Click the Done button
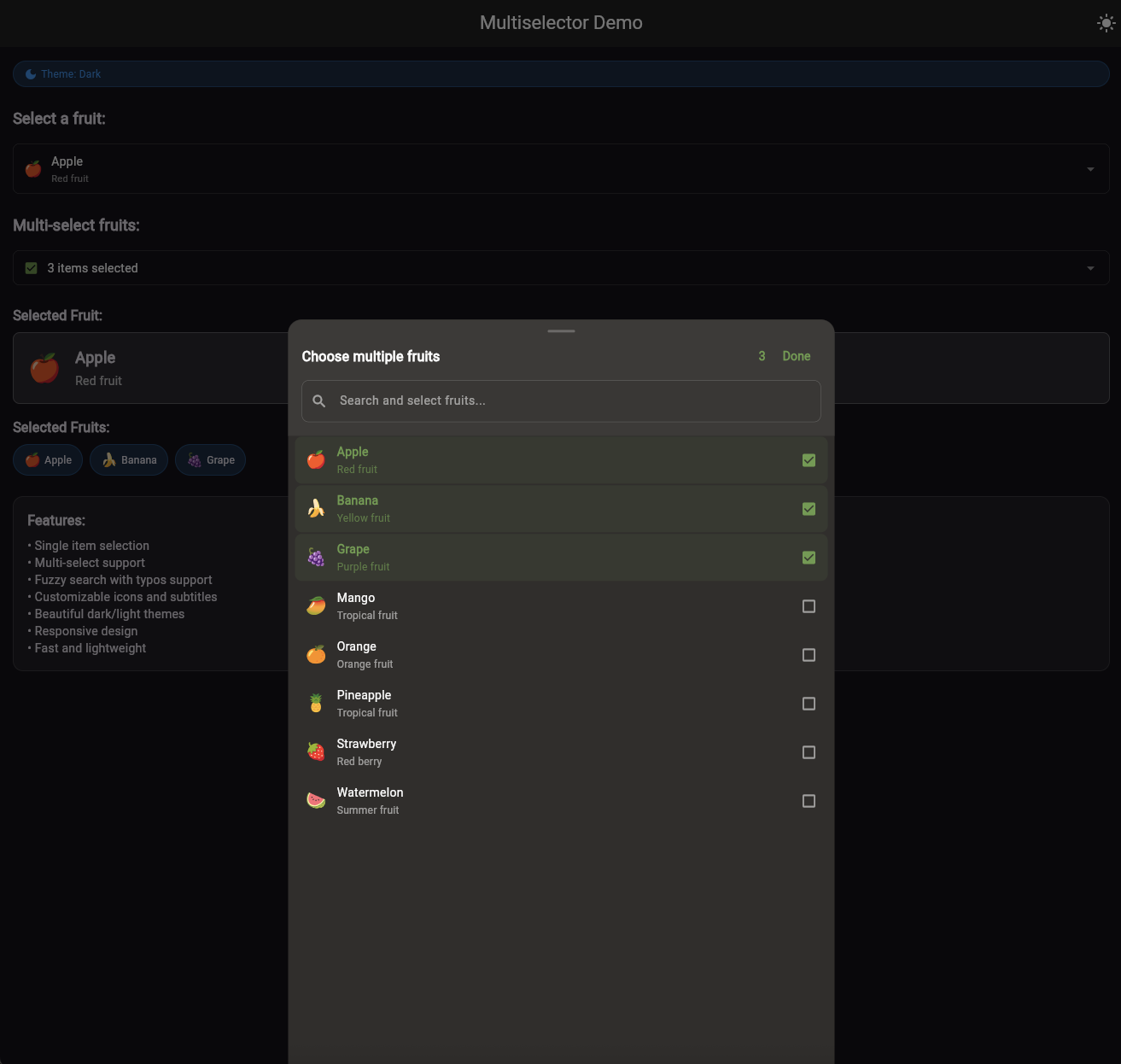Image resolution: width=1121 pixels, height=1064 pixels. point(797,356)
